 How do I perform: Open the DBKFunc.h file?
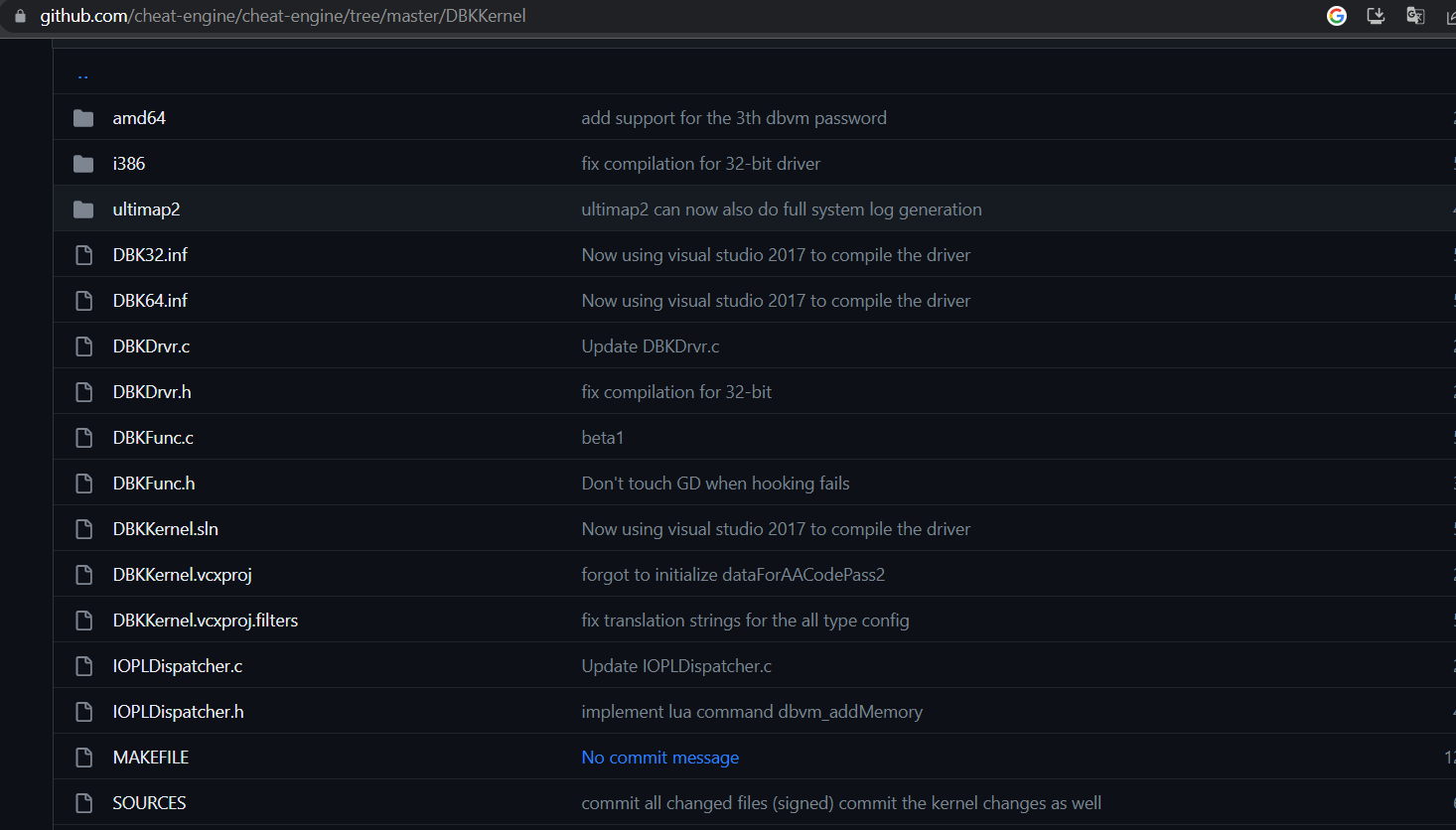click(x=154, y=484)
